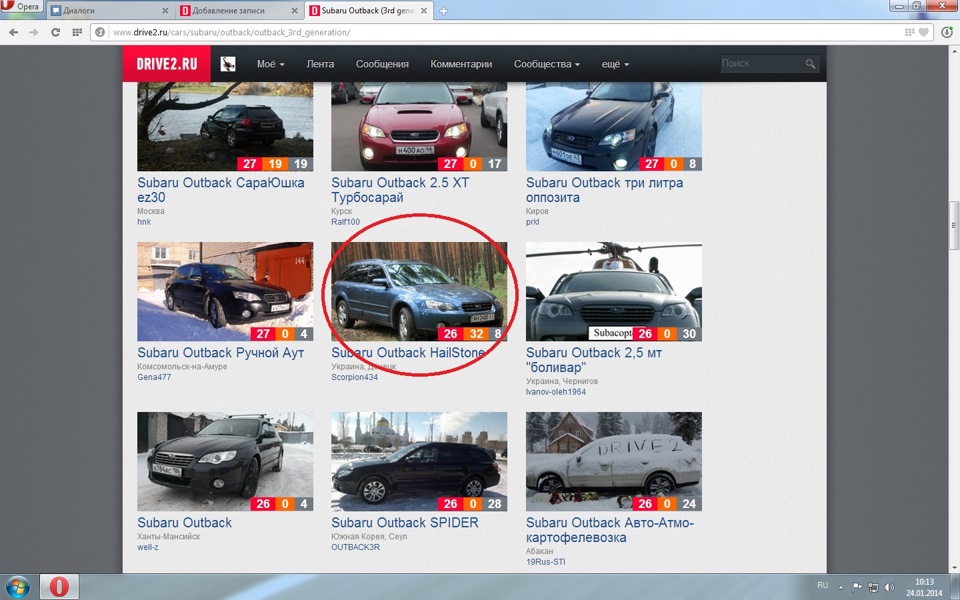Open the Сообщения menu item
This screenshot has height=600, width=960.
click(382, 64)
